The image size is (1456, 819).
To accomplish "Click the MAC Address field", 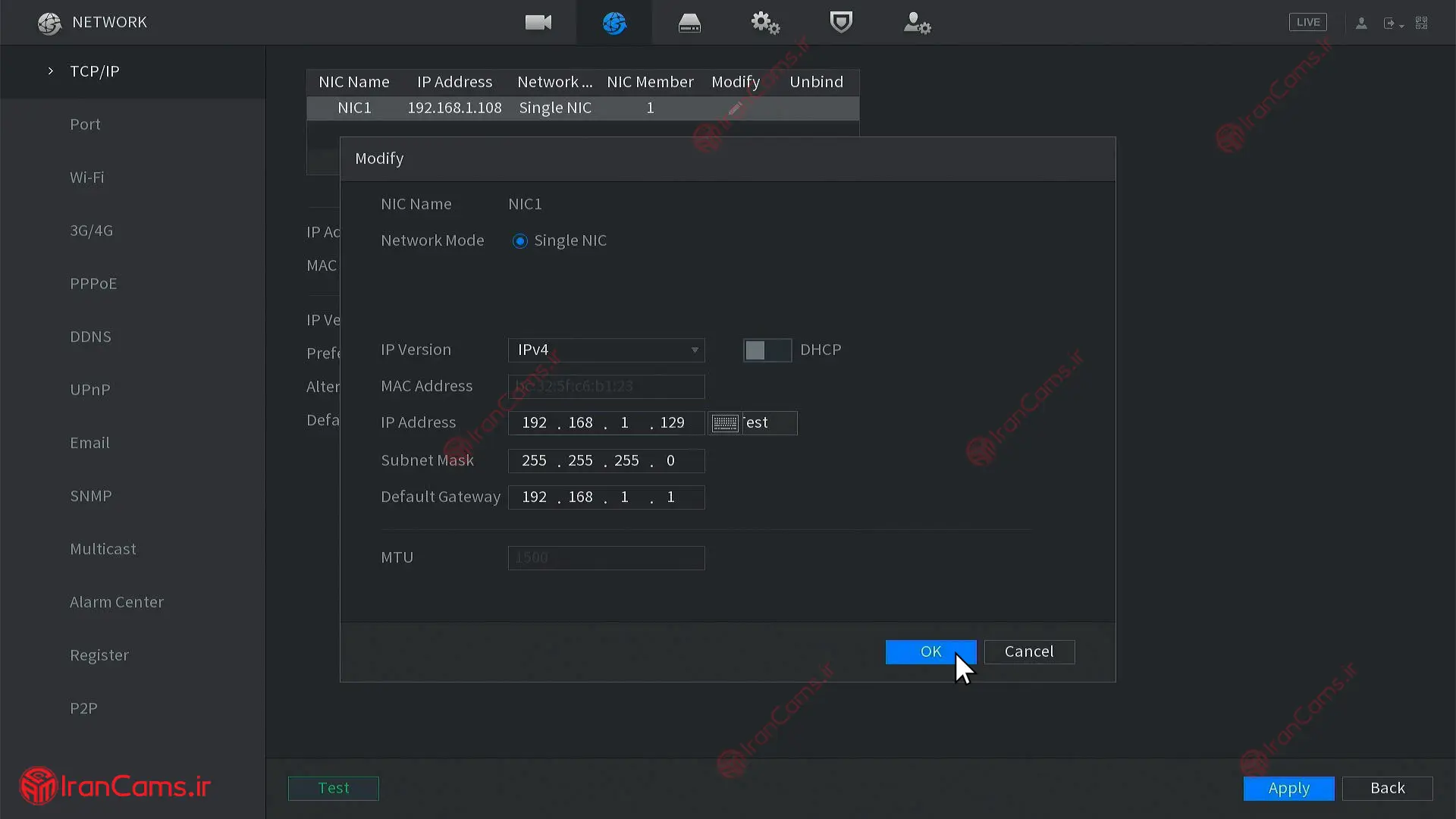I will (x=606, y=387).
